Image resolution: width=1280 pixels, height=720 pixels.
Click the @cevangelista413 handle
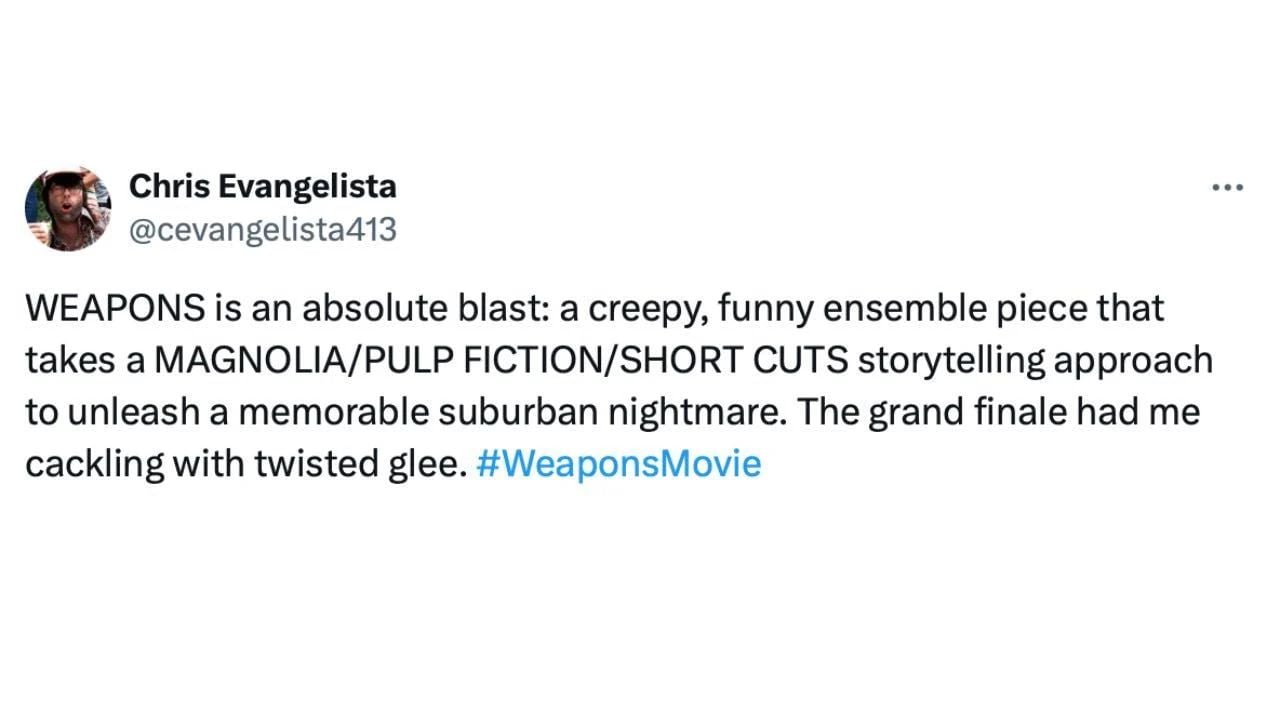(262, 230)
